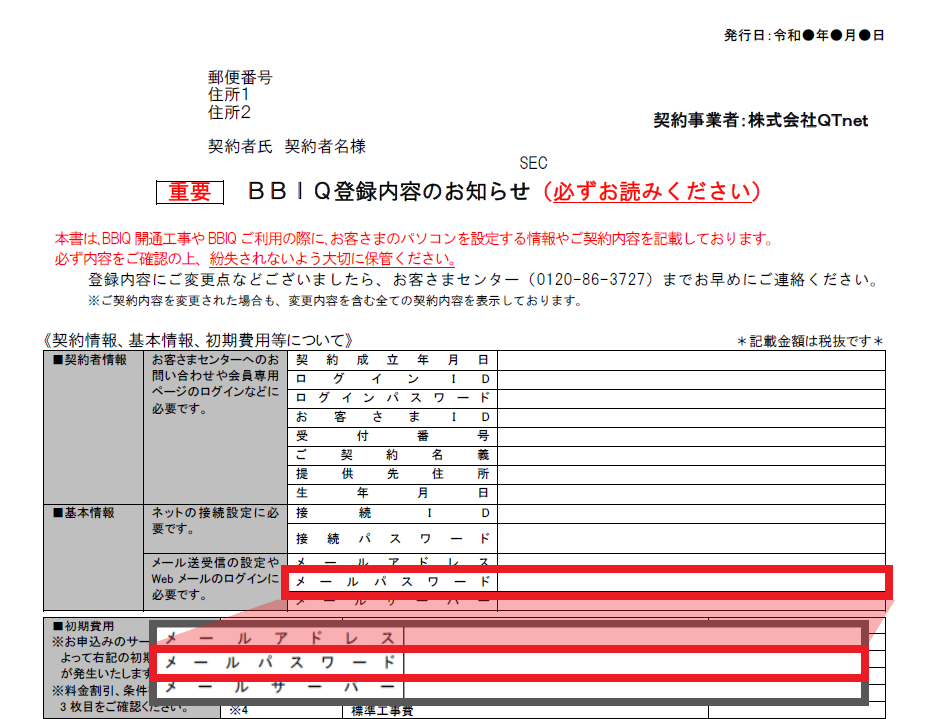Click the 契約者氏 text

point(240,146)
